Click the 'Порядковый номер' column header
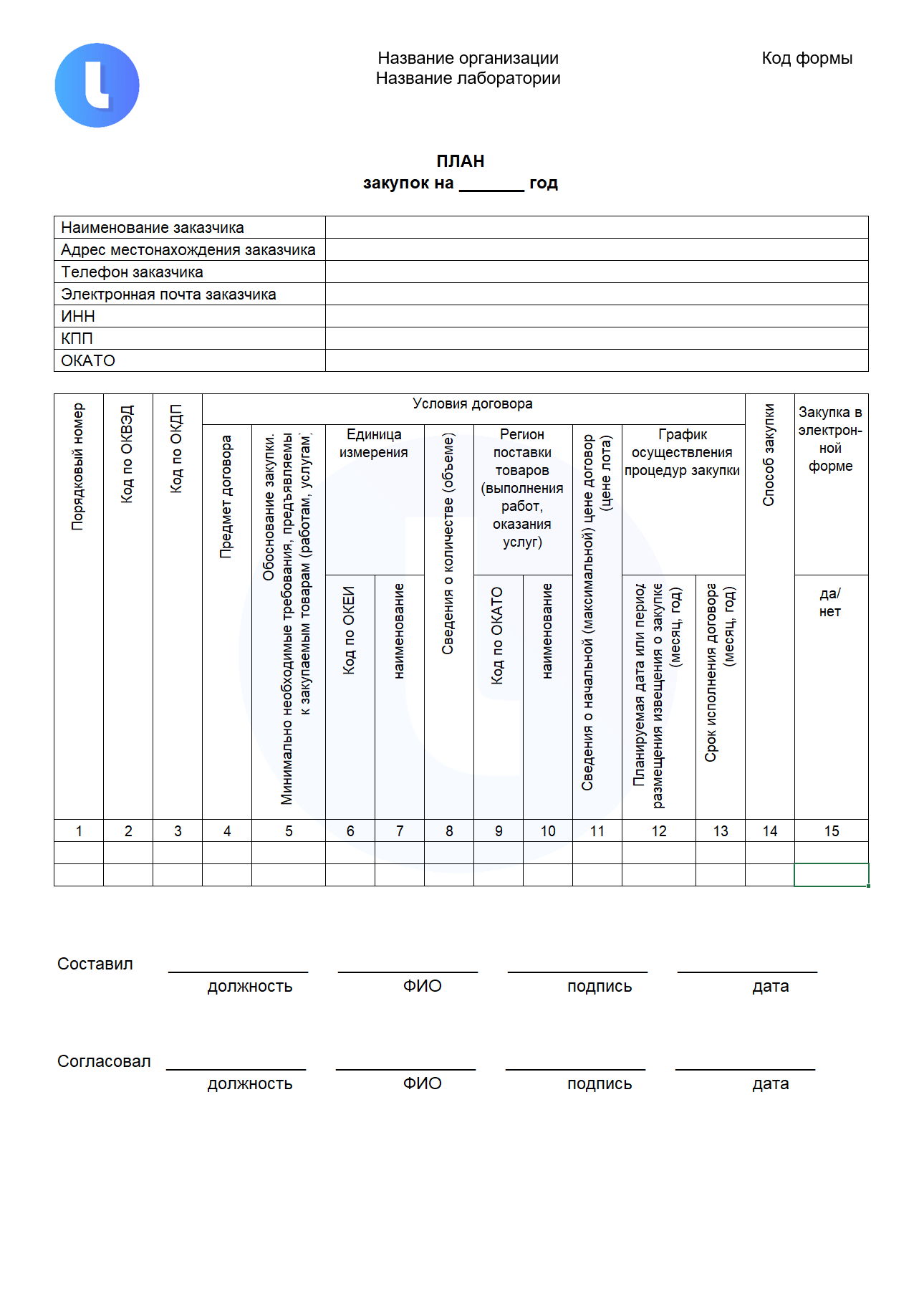 pyautogui.click(x=79, y=606)
